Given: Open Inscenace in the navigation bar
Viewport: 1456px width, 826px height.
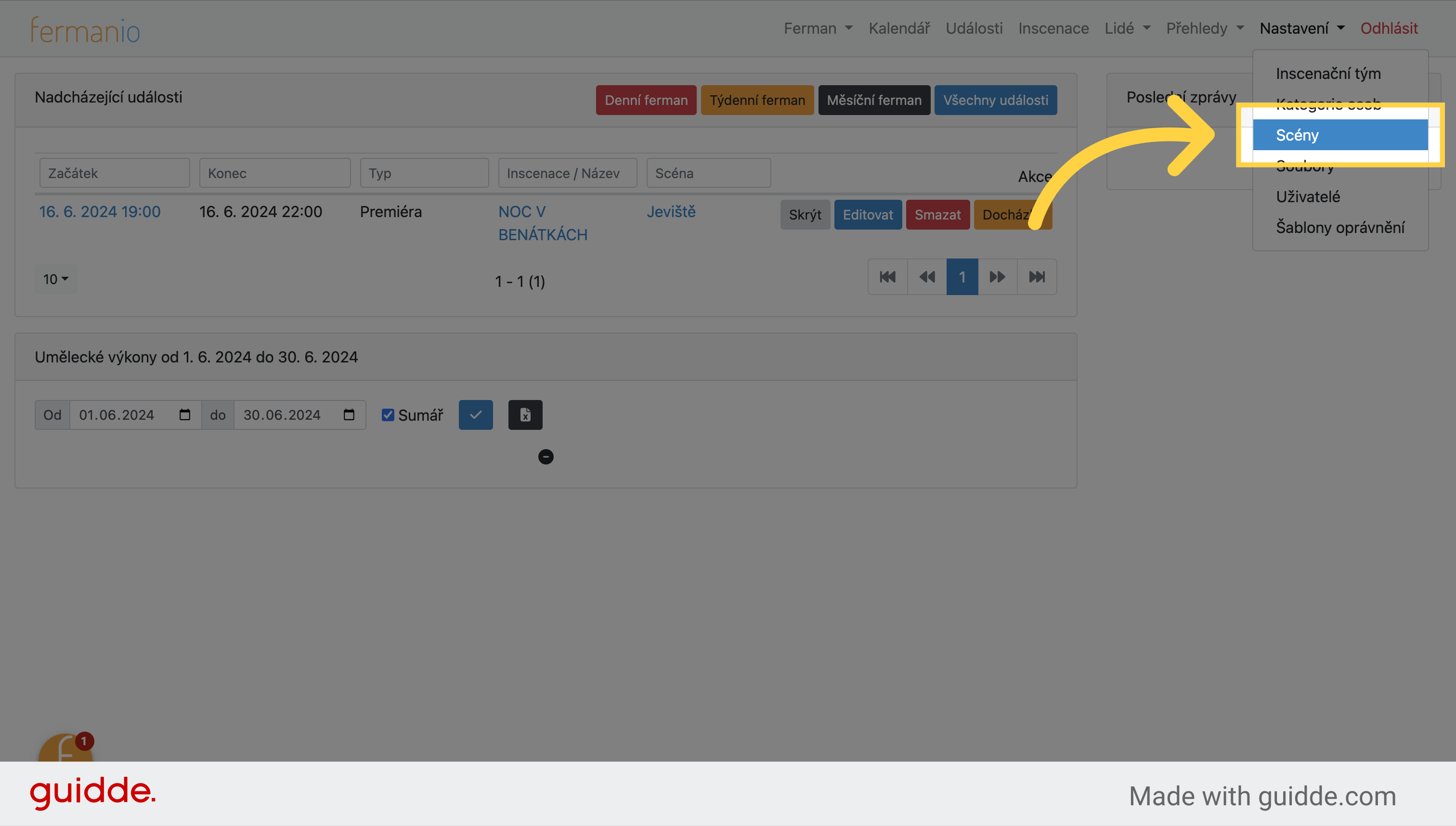Looking at the screenshot, I should pos(1053,28).
